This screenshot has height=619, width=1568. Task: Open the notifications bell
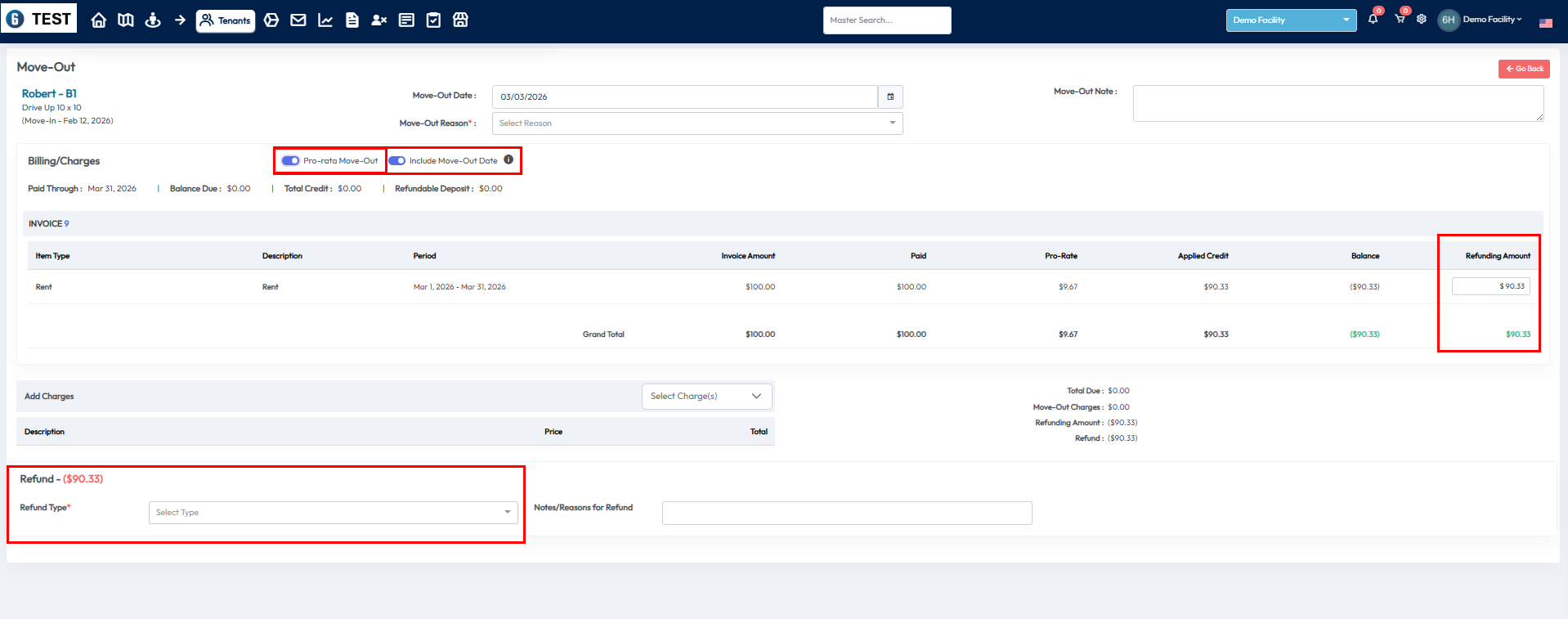[1373, 19]
